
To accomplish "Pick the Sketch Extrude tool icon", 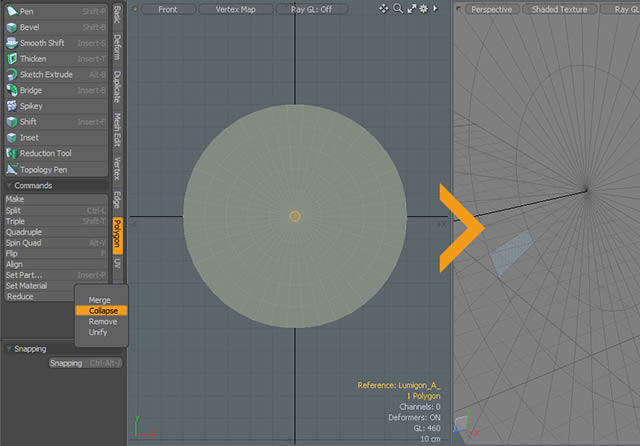I will click(12, 74).
